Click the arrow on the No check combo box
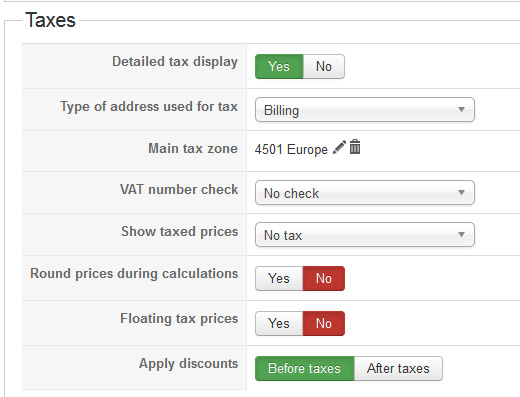 [461, 192]
